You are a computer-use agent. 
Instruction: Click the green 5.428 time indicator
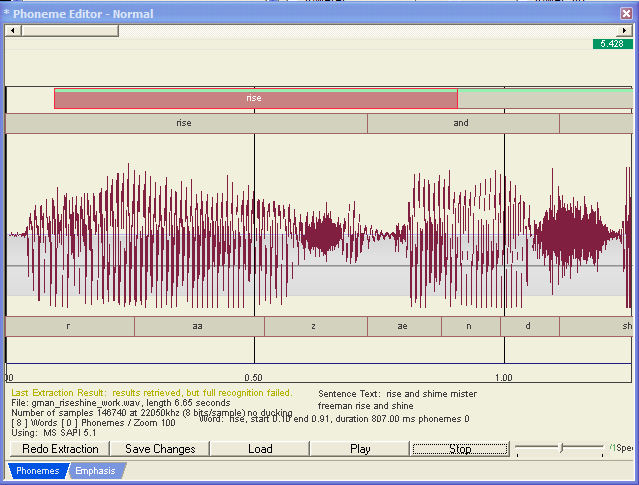pyautogui.click(x=613, y=44)
